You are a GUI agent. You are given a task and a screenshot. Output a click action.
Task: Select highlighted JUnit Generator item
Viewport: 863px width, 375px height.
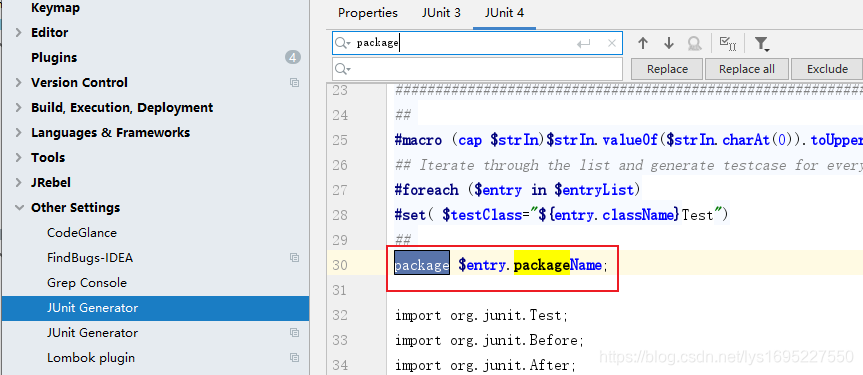click(x=155, y=308)
